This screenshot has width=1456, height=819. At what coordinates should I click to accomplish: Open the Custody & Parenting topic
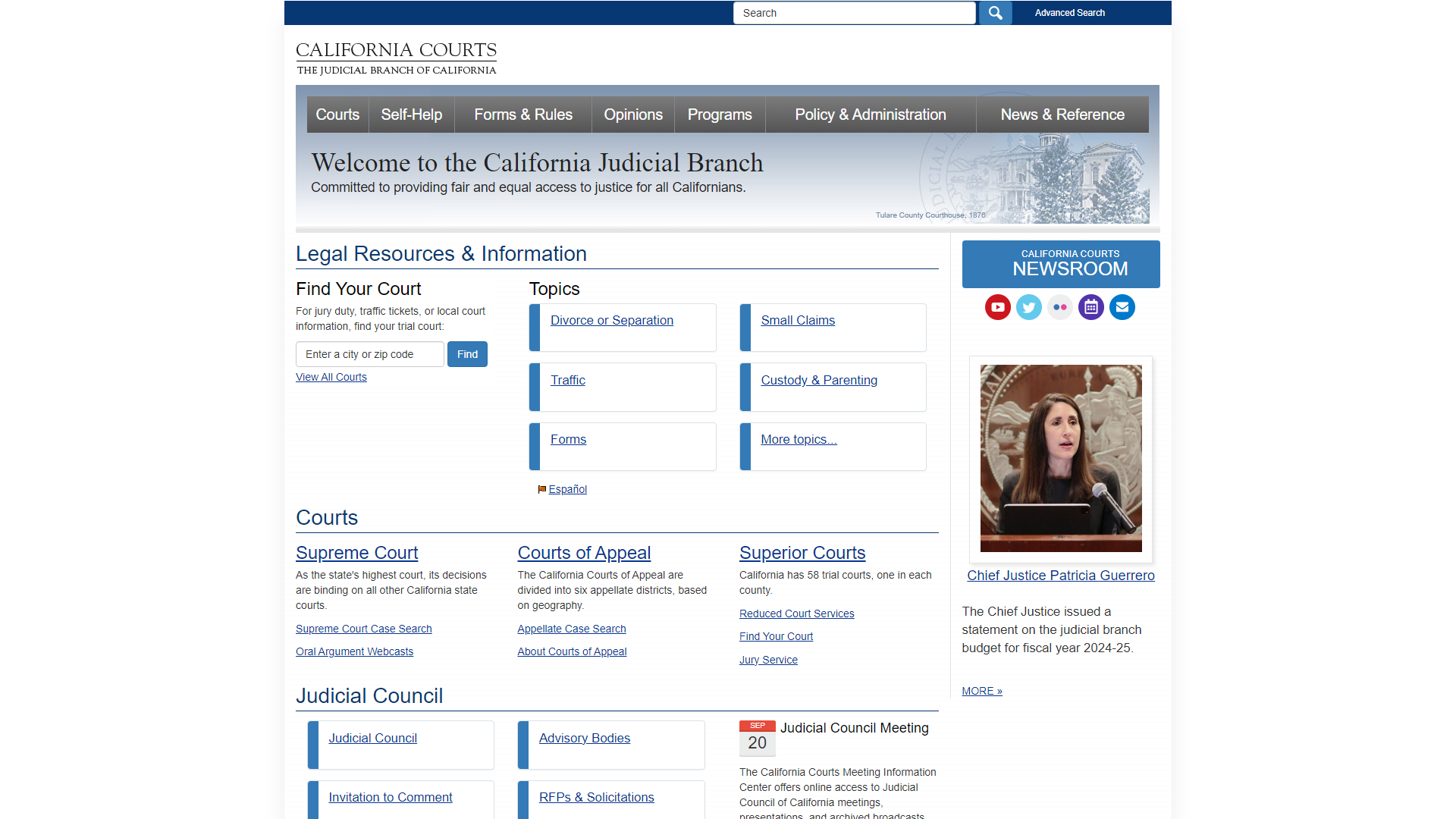click(819, 380)
